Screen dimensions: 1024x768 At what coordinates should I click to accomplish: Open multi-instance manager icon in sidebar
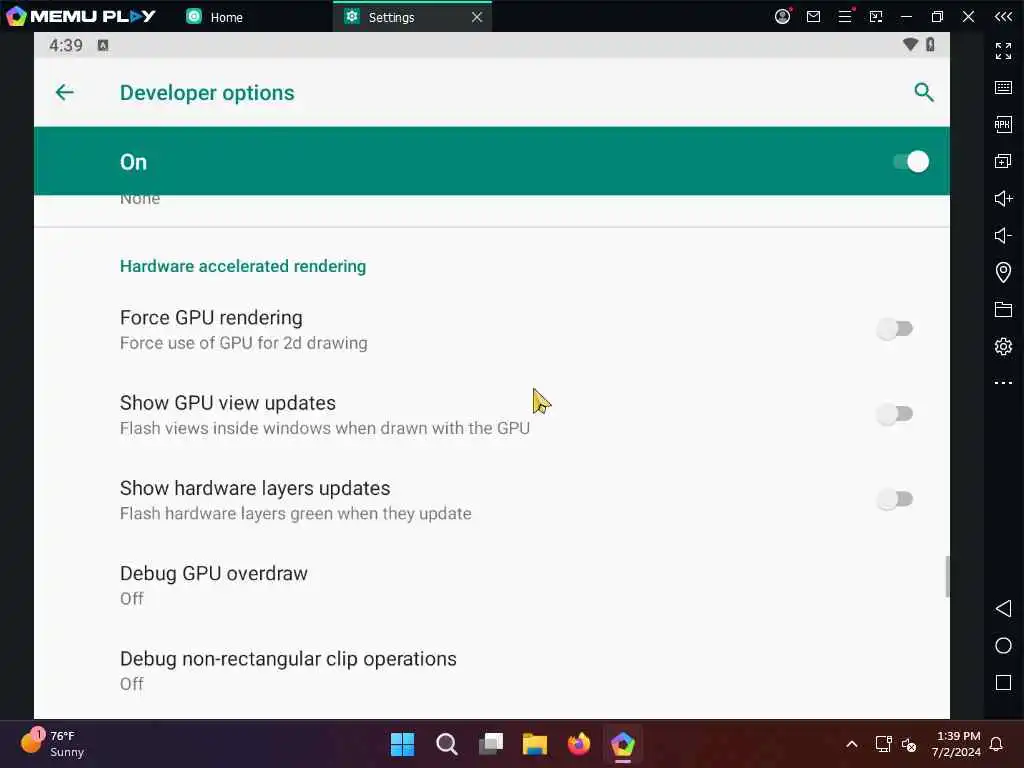pyautogui.click(x=1003, y=161)
